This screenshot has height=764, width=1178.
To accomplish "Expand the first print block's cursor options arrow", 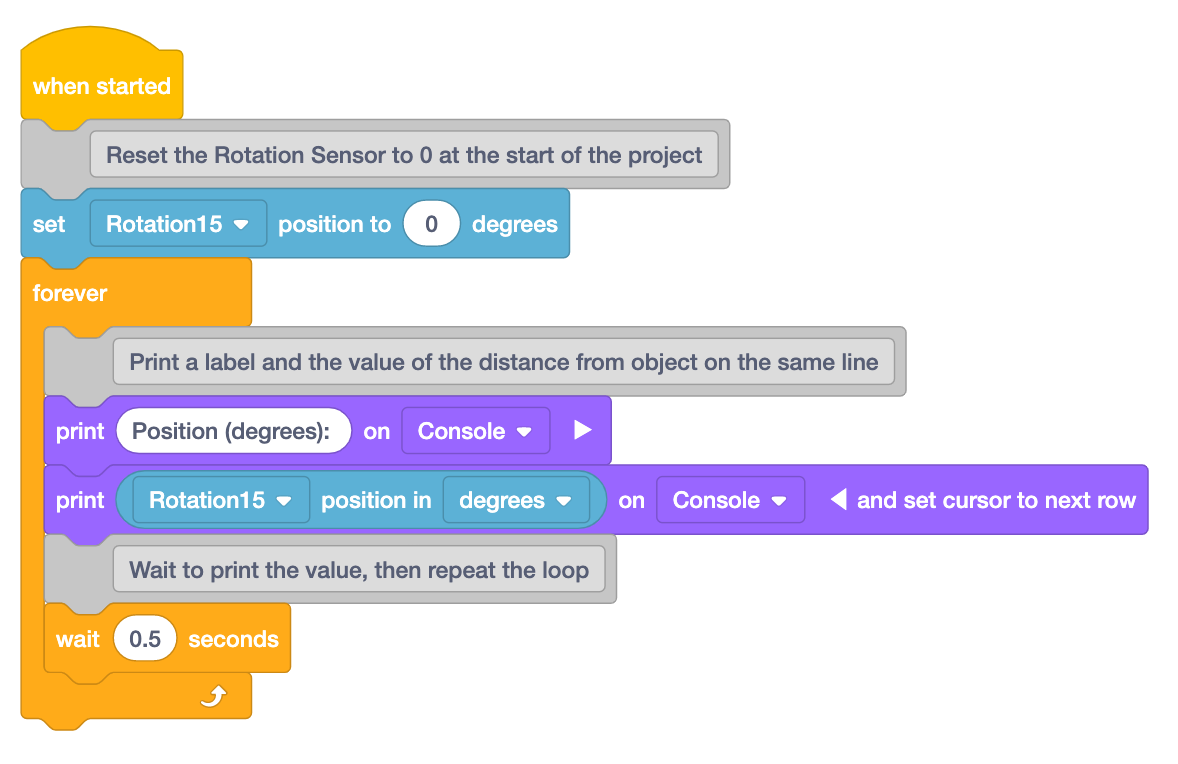I will pyautogui.click(x=583, y=430).
